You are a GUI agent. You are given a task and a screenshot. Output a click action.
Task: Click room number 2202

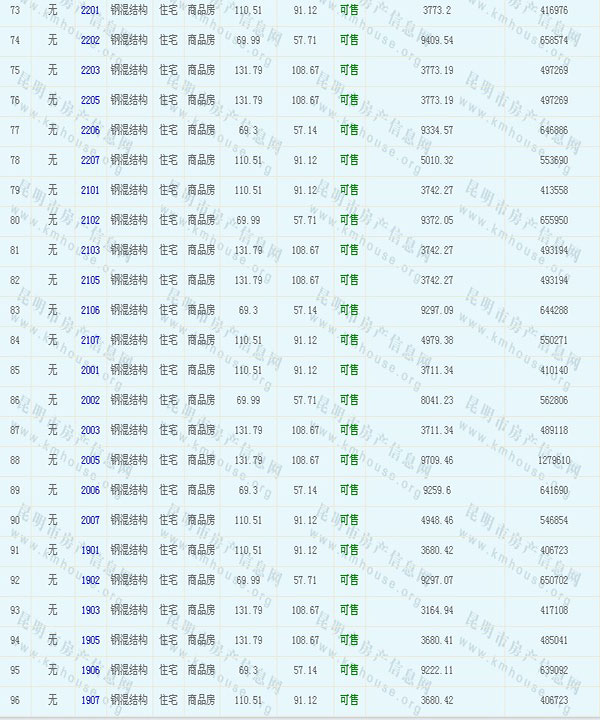point(90,40)
